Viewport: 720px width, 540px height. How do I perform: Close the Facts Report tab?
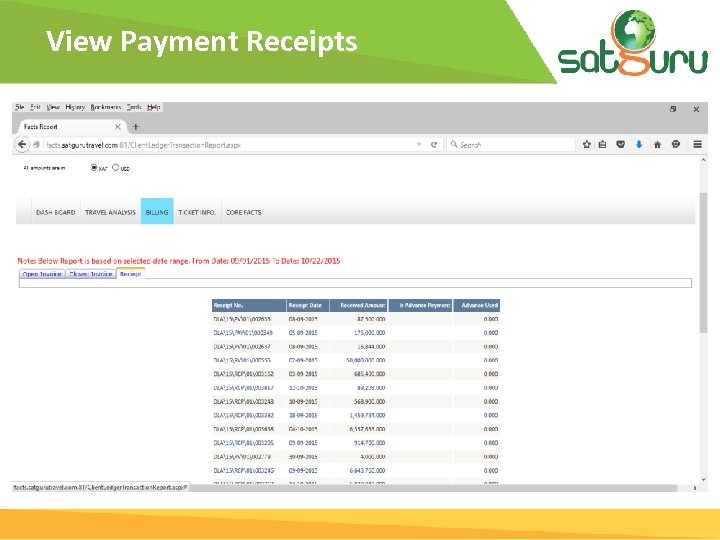click(118, 127)
